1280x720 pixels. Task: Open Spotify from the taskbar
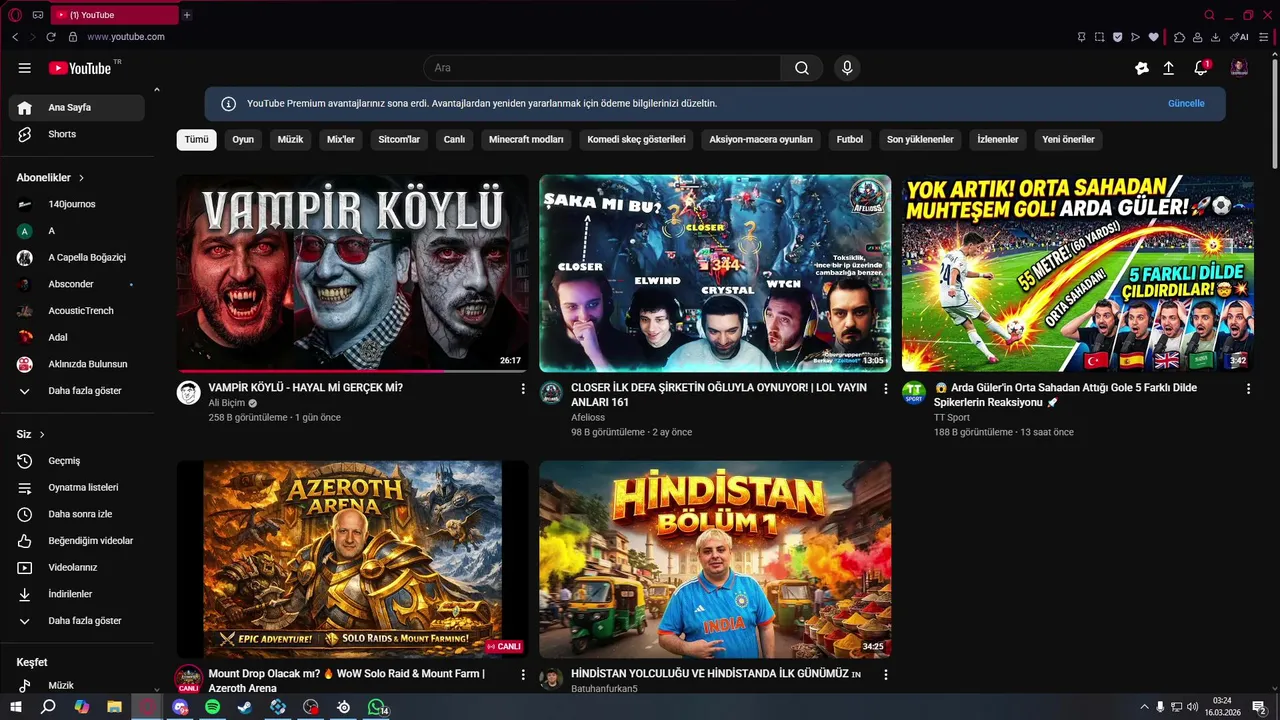[x=212, y=707]
